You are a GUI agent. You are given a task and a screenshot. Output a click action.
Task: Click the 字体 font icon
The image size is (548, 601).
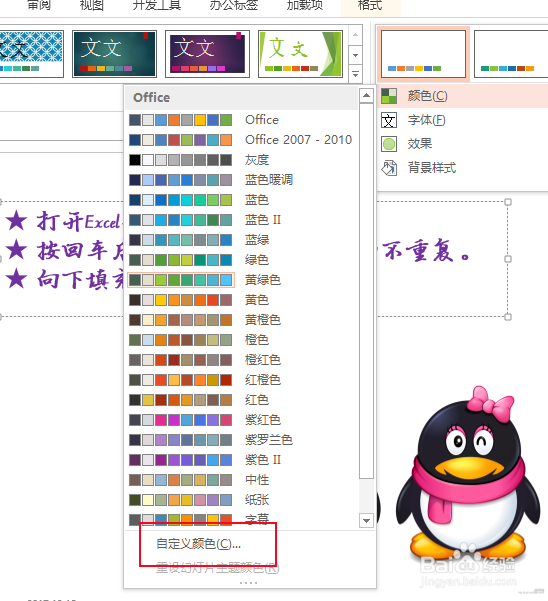click(x=389, y=120)
